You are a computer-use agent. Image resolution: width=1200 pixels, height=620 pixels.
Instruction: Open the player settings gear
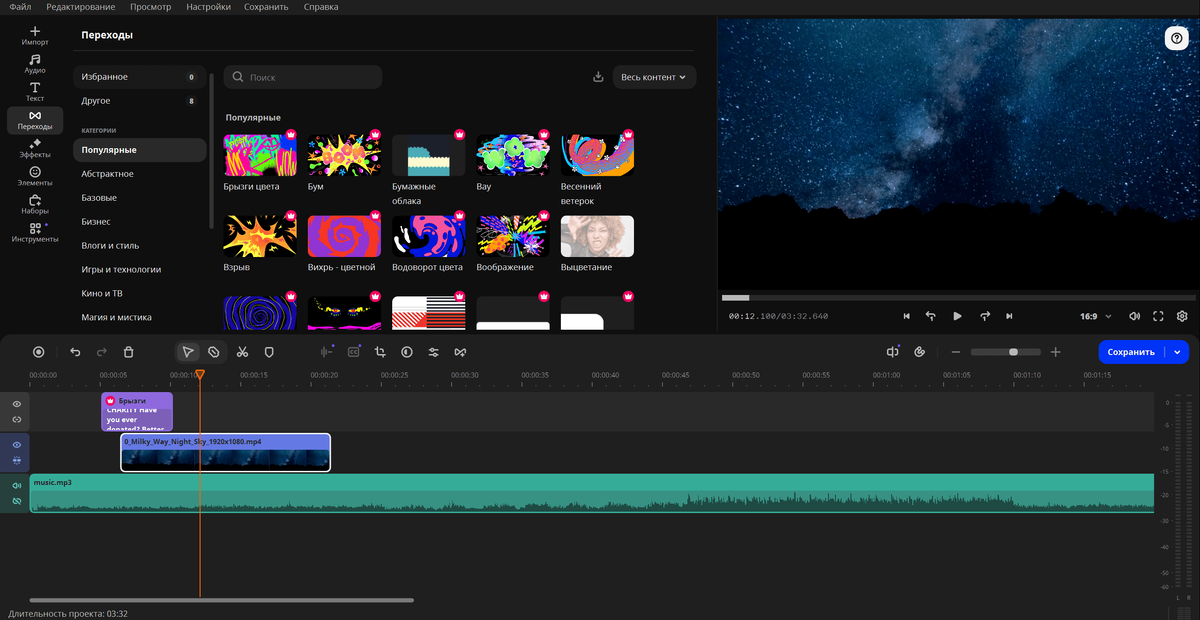coord(1182,316)
